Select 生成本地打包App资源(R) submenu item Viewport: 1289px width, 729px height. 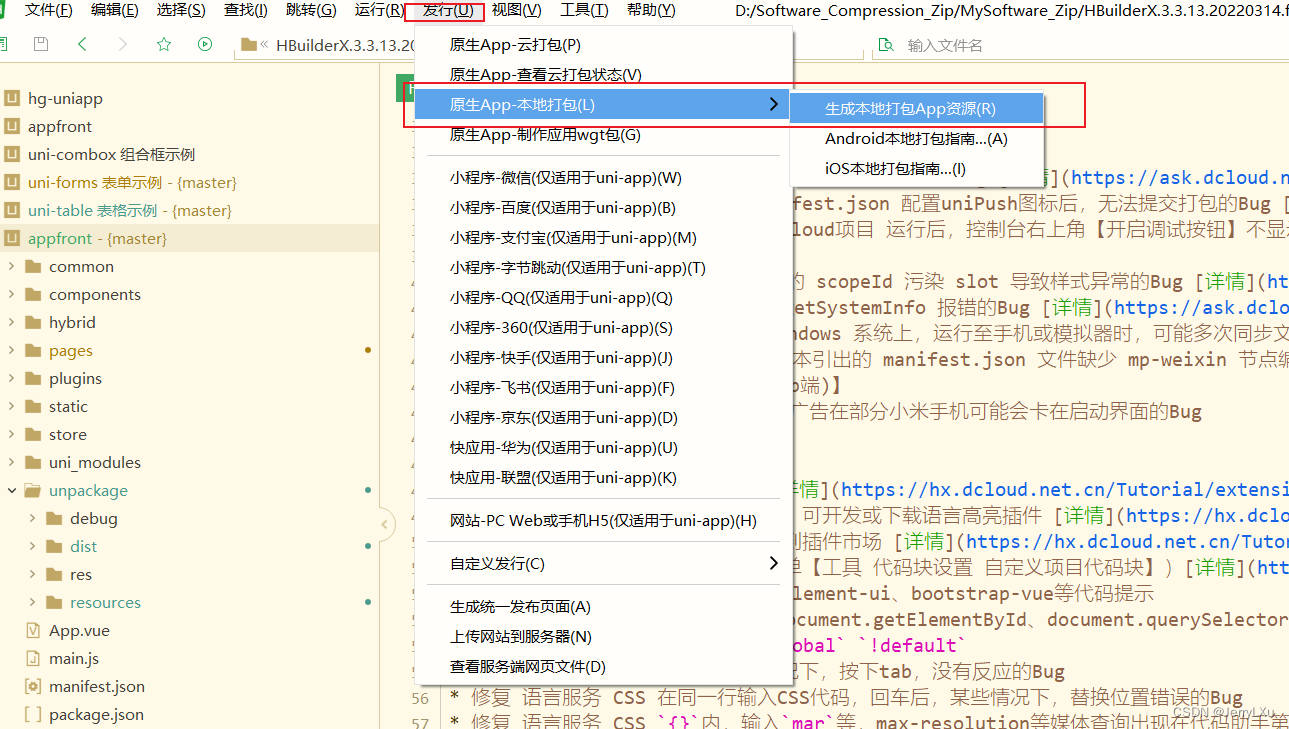point(916,109)
